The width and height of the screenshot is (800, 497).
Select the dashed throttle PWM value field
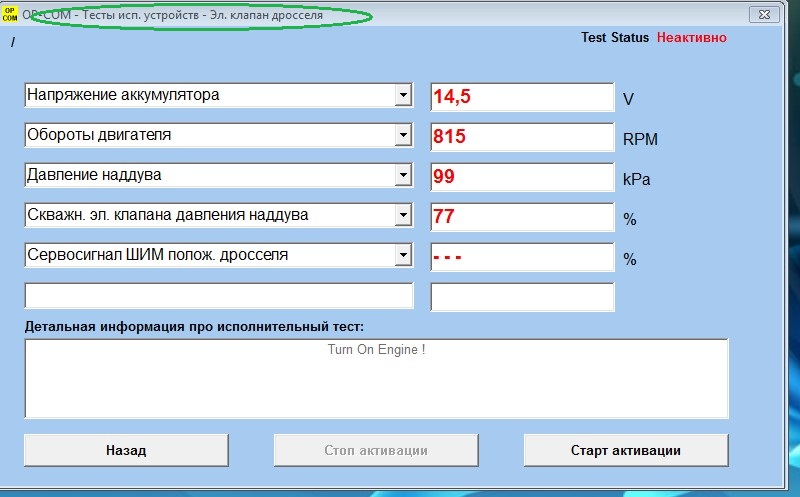tap(522, 257)
